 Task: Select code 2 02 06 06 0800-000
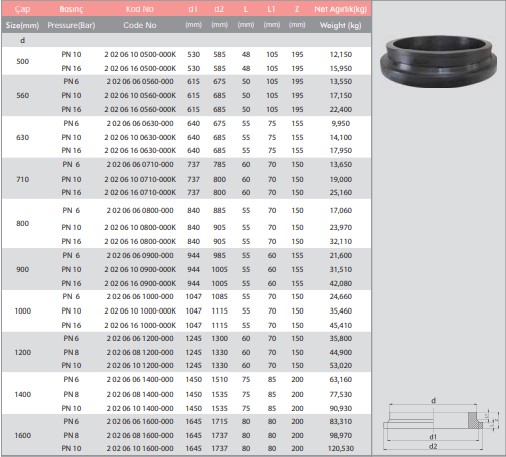pos(140,210)
